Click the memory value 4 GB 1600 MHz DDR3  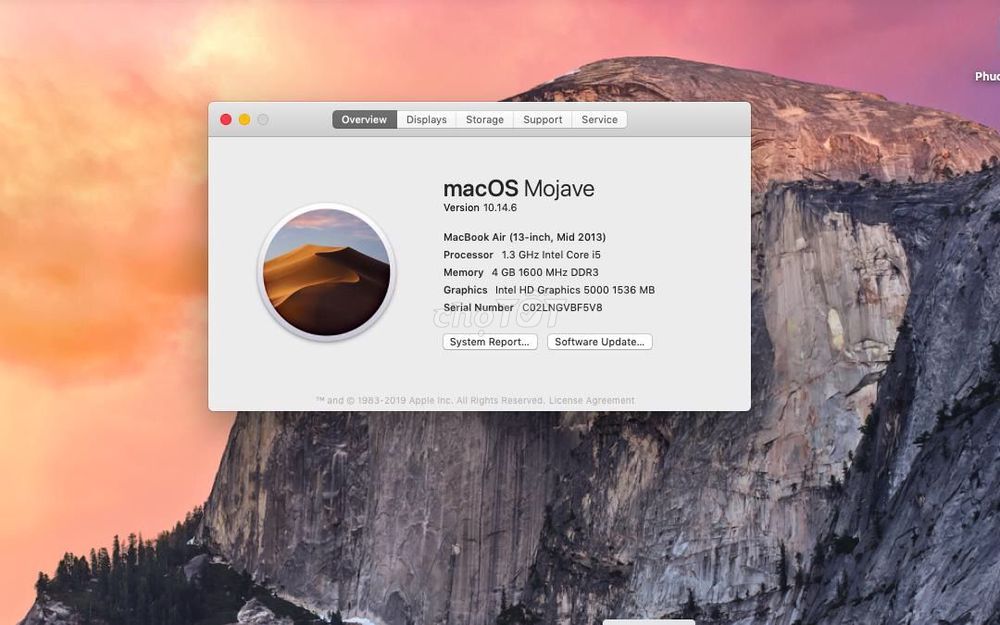tap(545, 272)
